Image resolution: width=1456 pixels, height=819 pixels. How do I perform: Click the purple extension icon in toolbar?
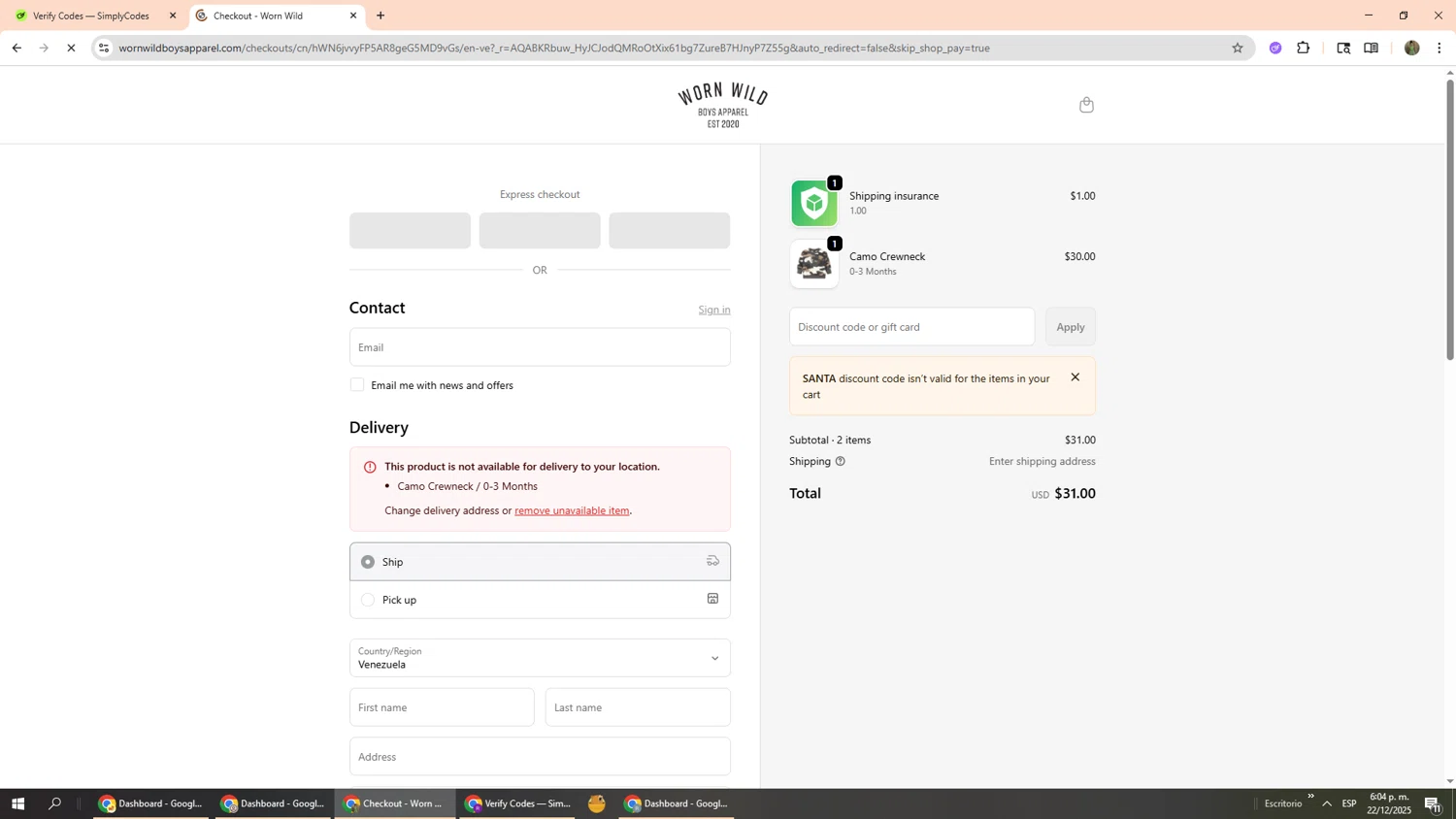(x=1275, y=48)
